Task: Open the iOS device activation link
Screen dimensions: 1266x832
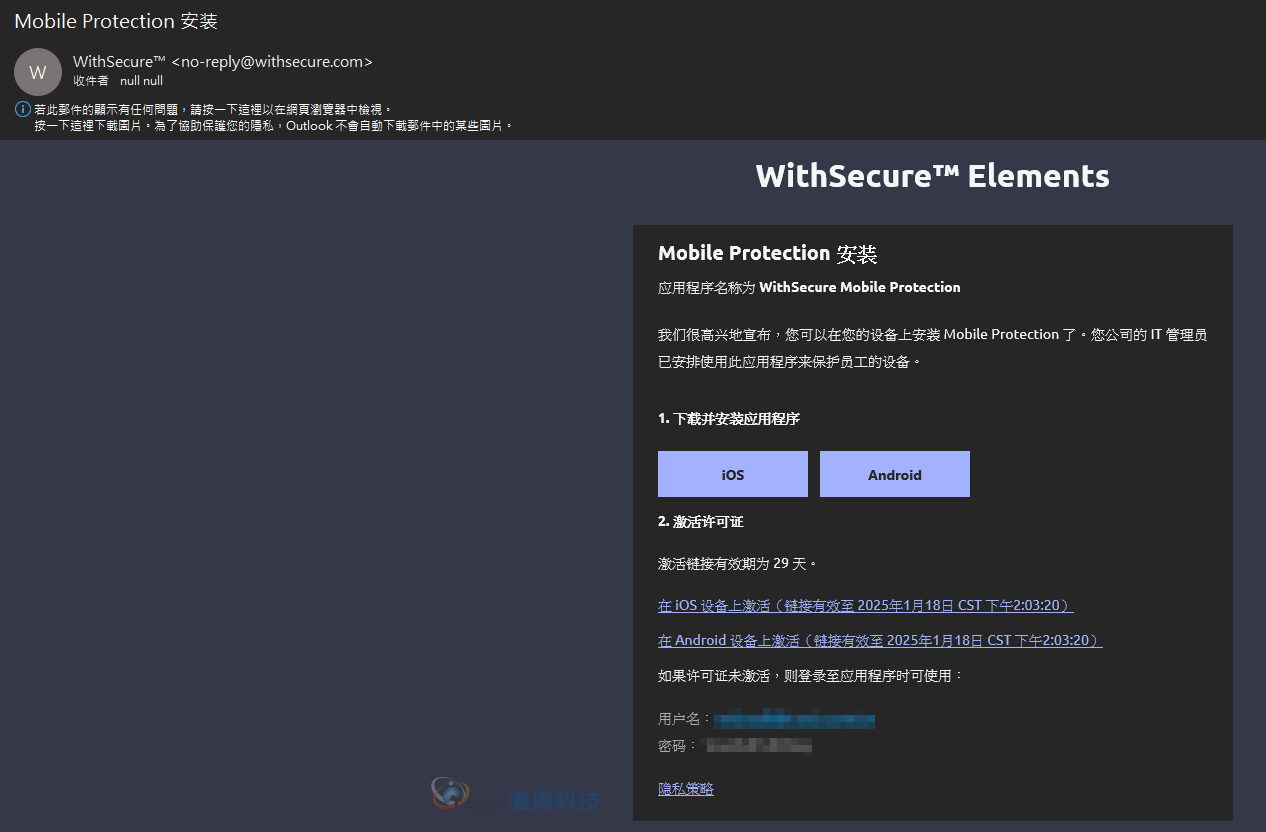Action: pyautogui.click(x=866, y=606)
